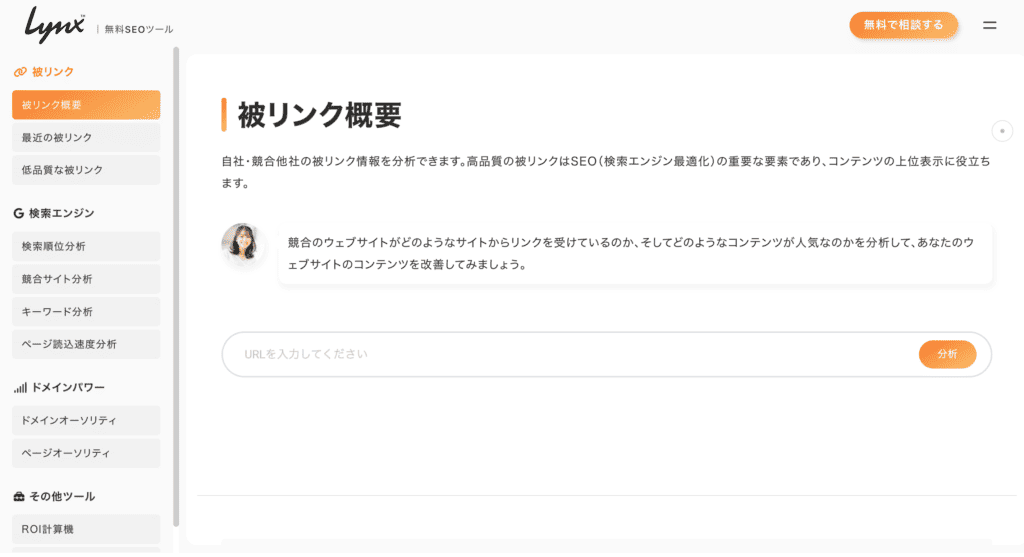Click the 被リンク概要 page heading
1024x557 pixels.
pos(319,115)
